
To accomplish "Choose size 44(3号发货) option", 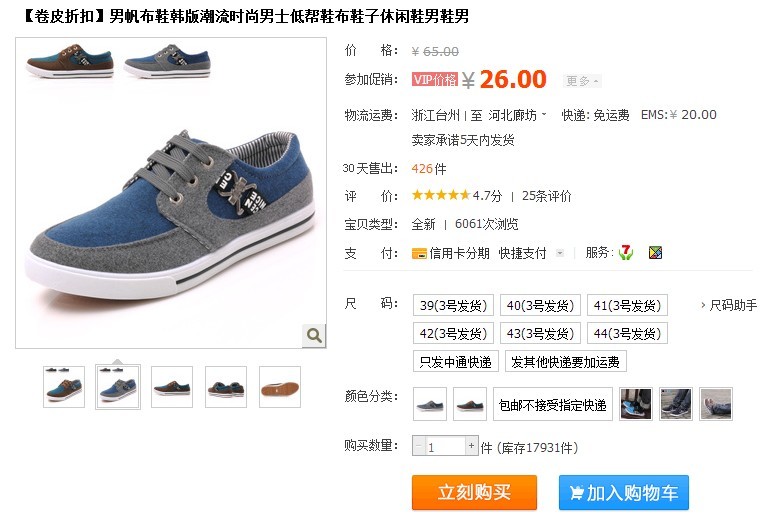I will 627,333.
